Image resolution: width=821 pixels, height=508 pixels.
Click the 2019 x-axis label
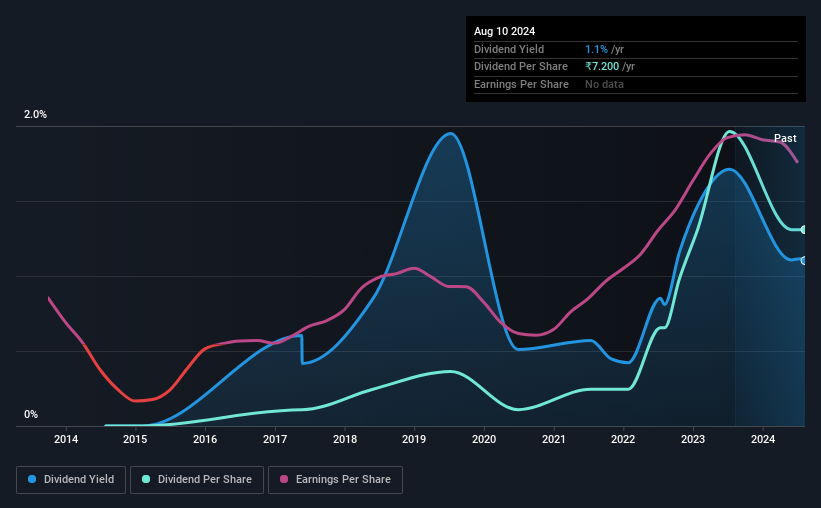(x=414, y=439)
